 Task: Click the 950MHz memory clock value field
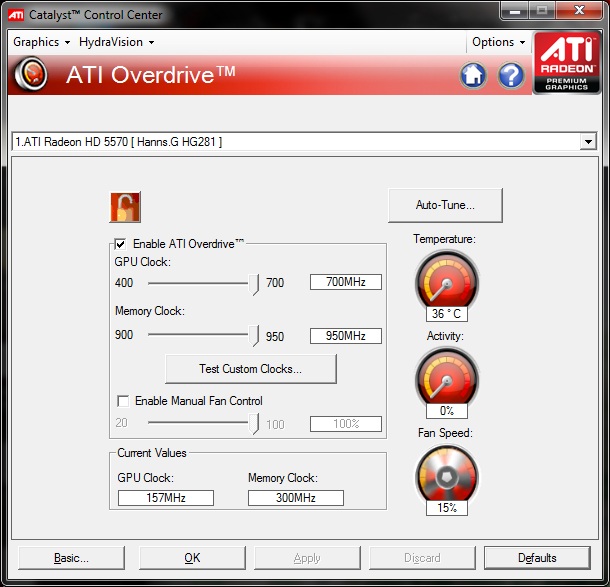(345, 336)
